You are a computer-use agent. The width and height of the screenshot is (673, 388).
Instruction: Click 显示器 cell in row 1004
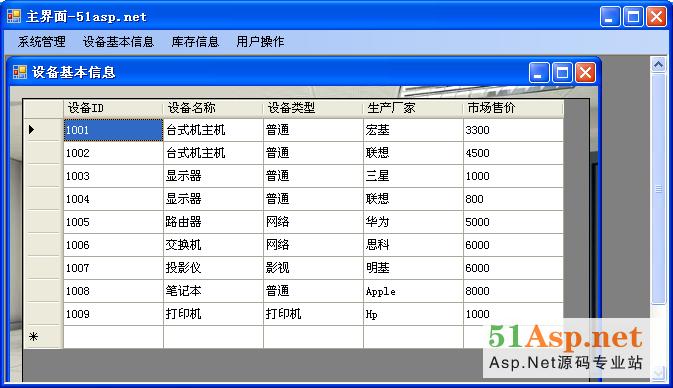click(x=213, y=199)
